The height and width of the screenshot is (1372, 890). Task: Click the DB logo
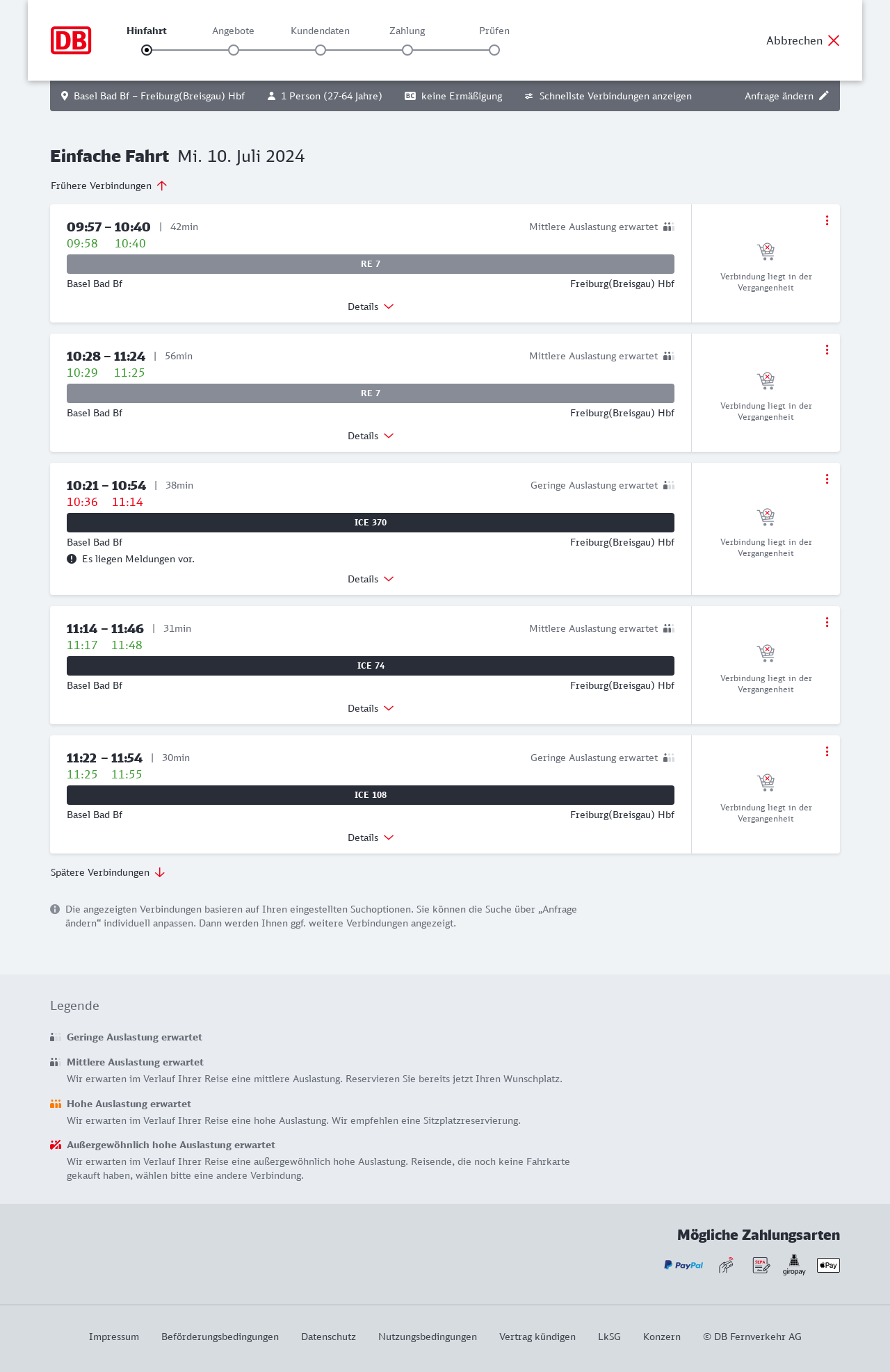(71, 40)
